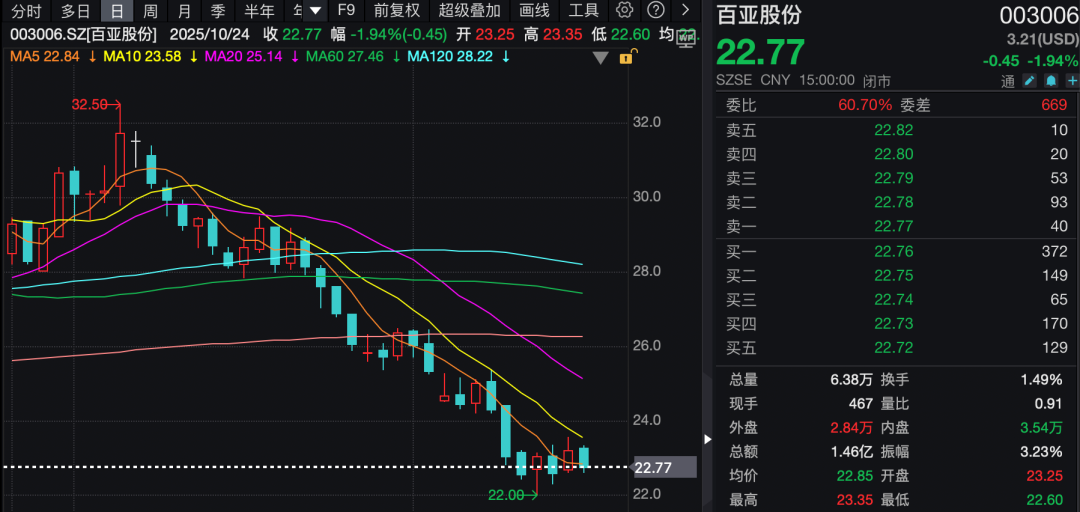This screenshot has width=1080, height=512.
Task: Click the bell price alert icon
Action: tap(1051, 81)
